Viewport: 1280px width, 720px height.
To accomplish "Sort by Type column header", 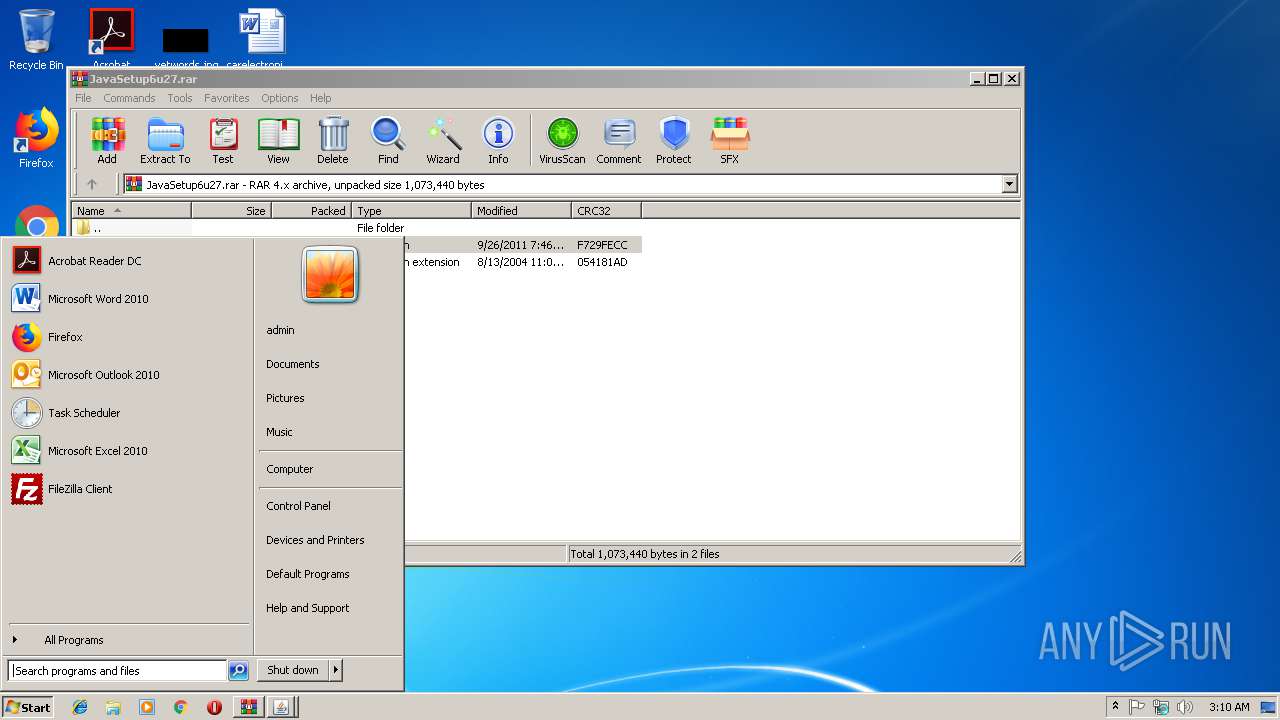I will pos(411,211).
